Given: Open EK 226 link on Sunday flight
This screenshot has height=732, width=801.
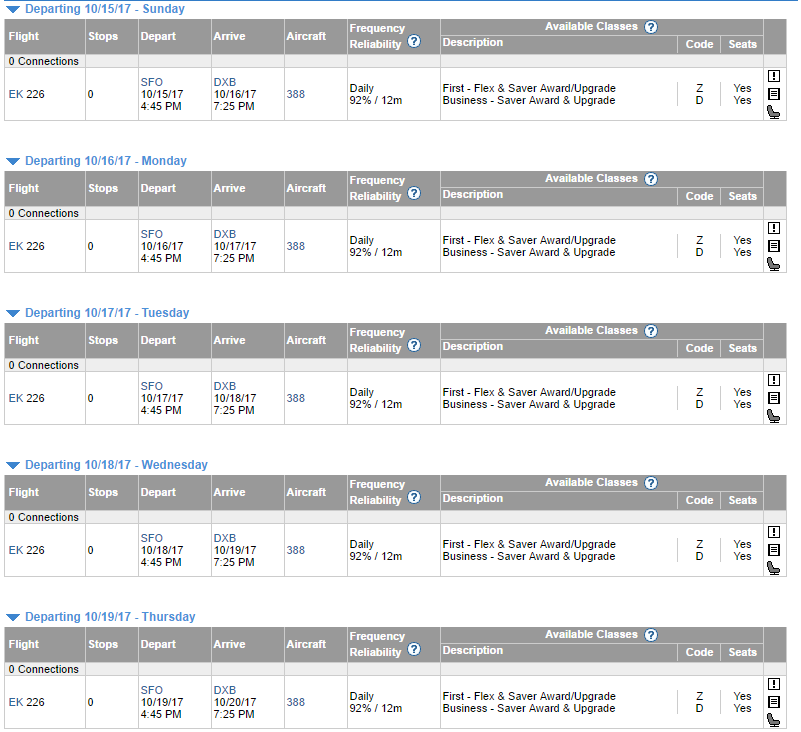Looking at the screenshot, I should click(27, 95).
